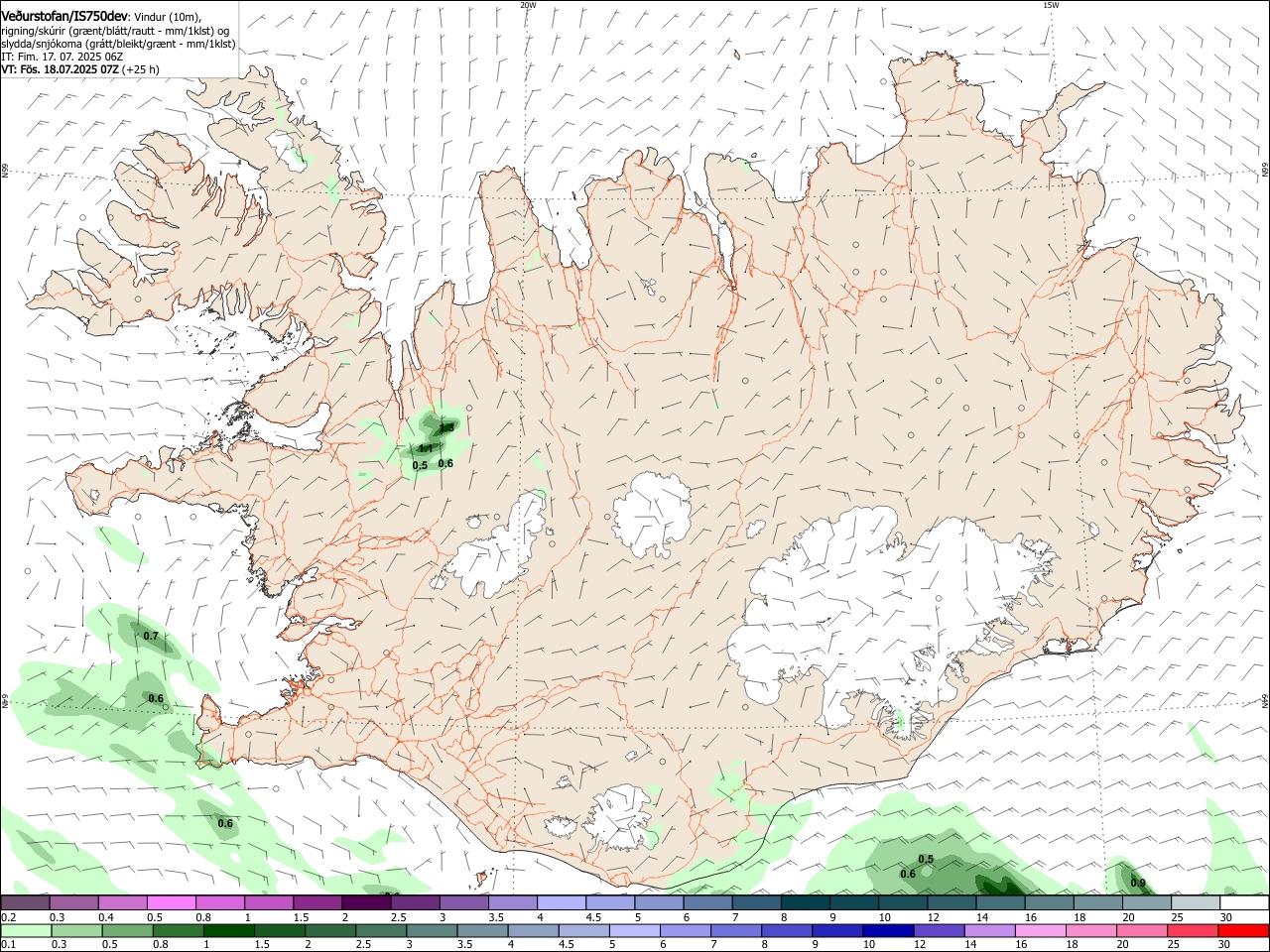Select the darkest green 1 rain legend swatch

click(x=228, y=930)
